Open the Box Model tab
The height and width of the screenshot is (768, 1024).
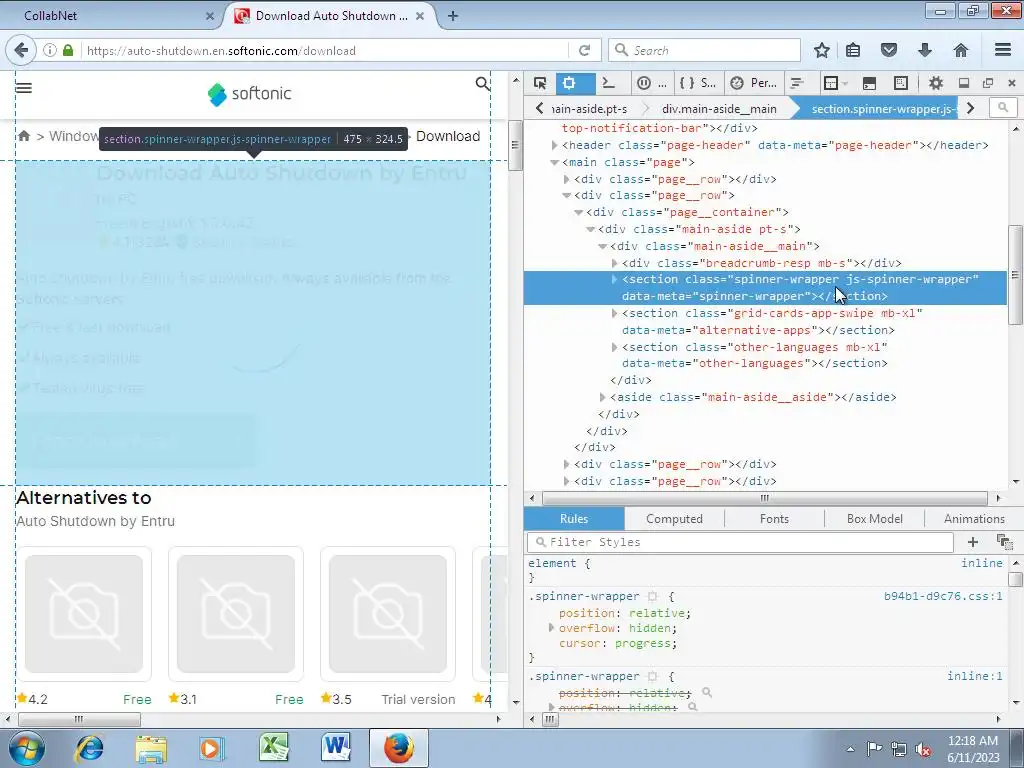(x=874, y=519)
